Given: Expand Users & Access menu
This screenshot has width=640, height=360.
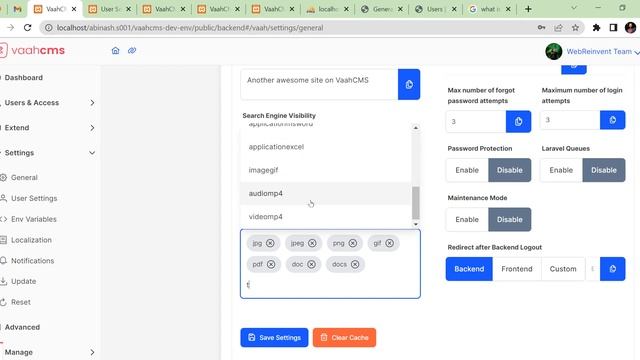Looking at the screenshot, I should 92,103.
